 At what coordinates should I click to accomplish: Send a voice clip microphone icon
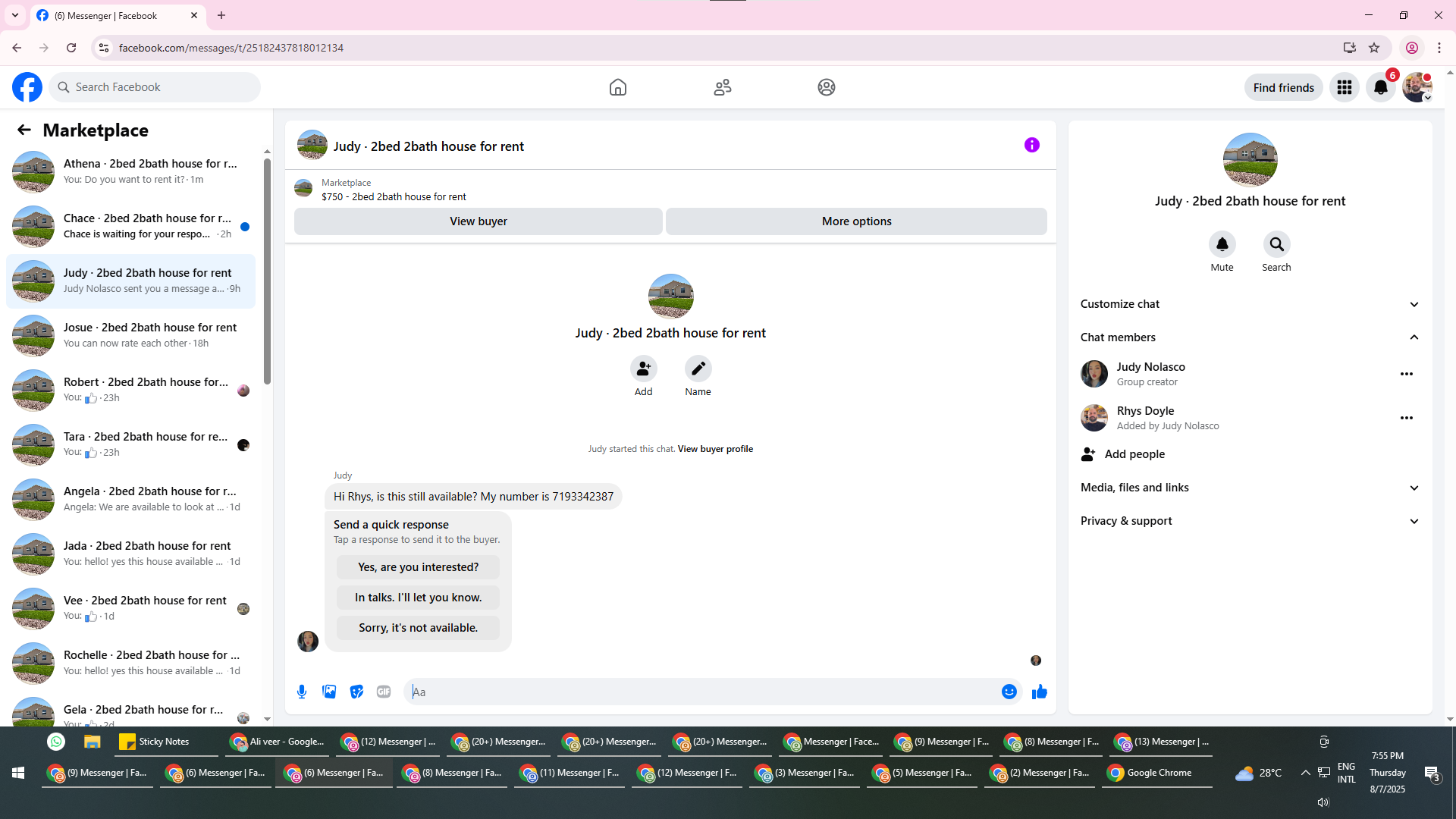point(302,692)
